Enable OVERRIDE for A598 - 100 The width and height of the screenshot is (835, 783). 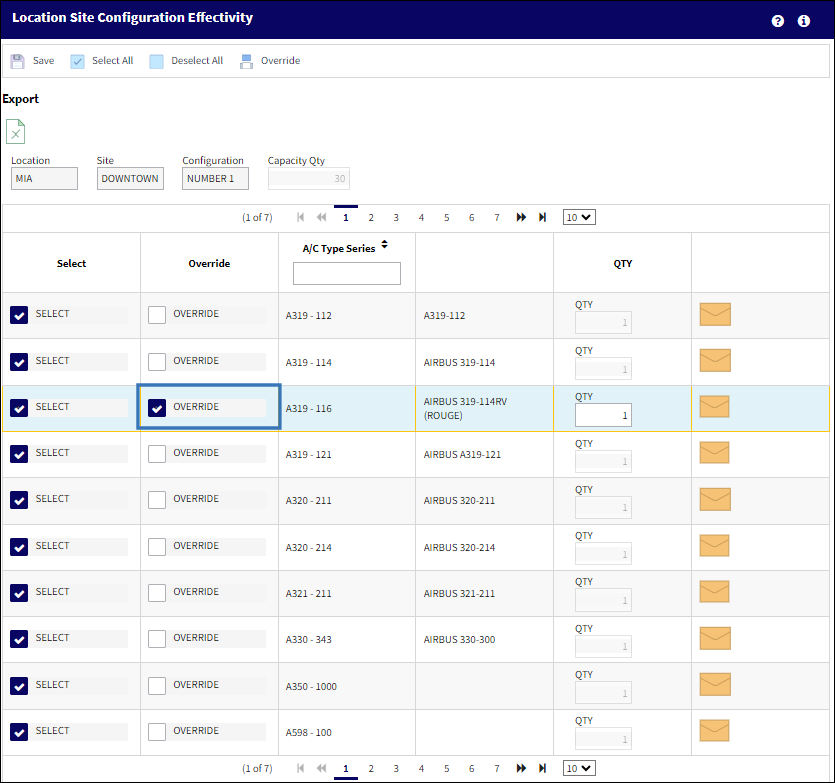tap(157, 732)
